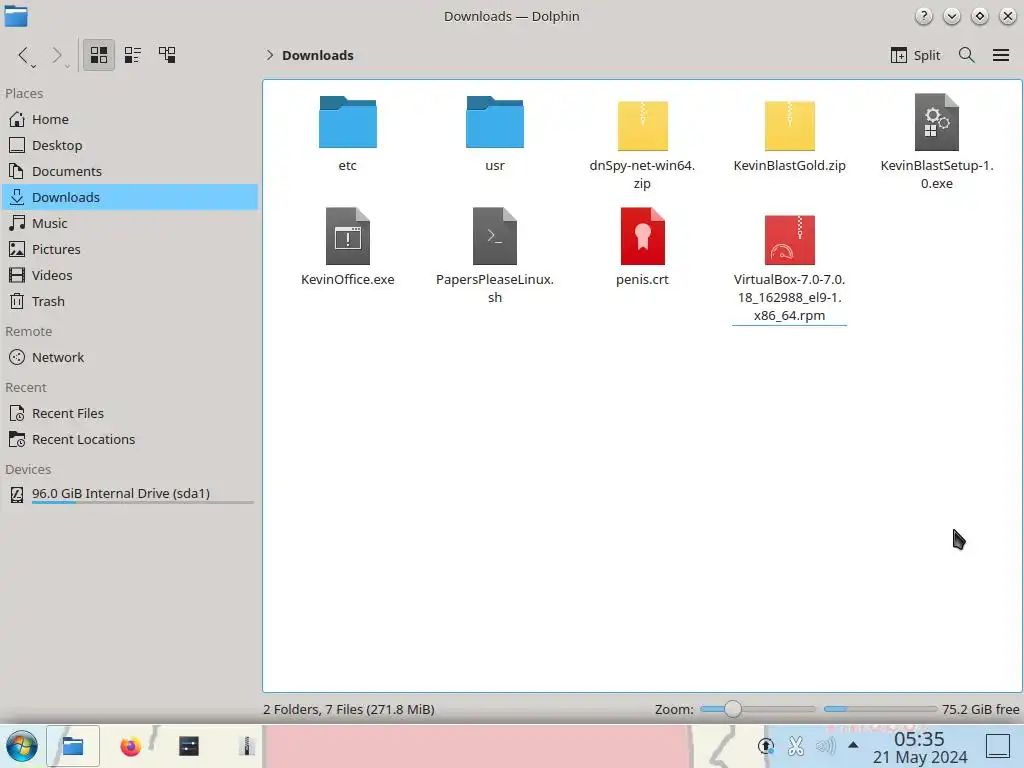Open Home in Places panel
Screen dimensions: 1024x768
[x=130, y=120]
